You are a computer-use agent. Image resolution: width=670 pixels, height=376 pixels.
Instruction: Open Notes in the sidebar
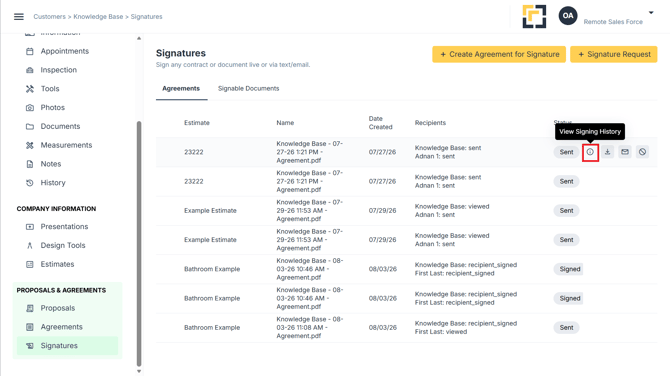[51, 164]
